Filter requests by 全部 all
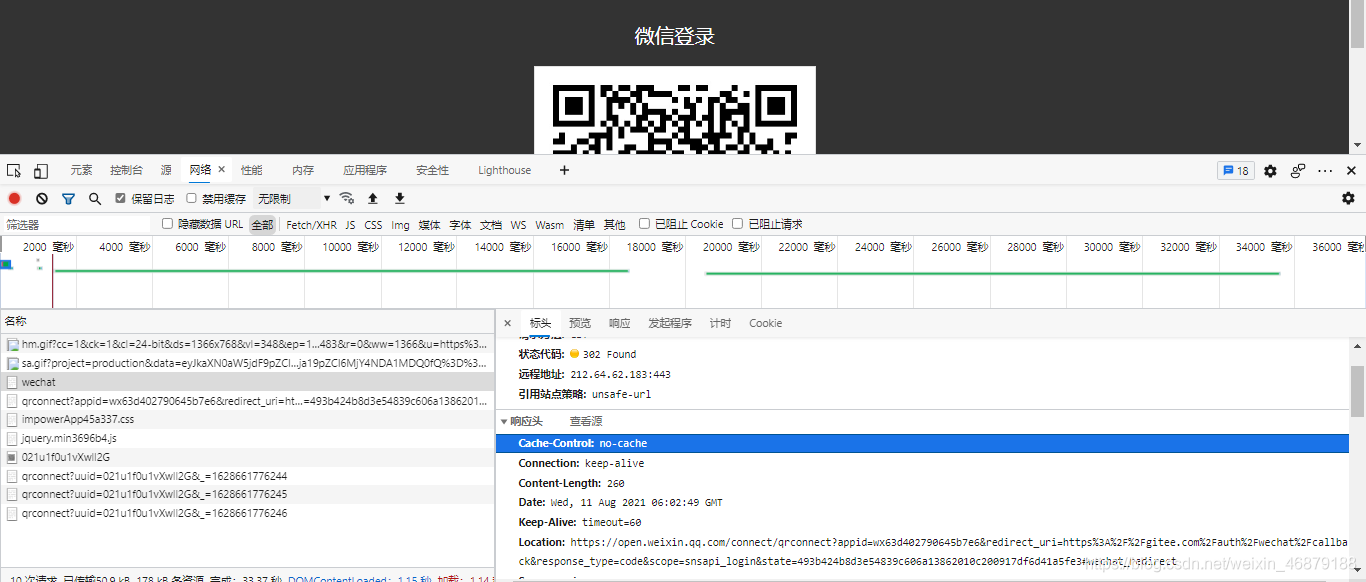The width and height of the screenshot is (1366, 582). 262,225
